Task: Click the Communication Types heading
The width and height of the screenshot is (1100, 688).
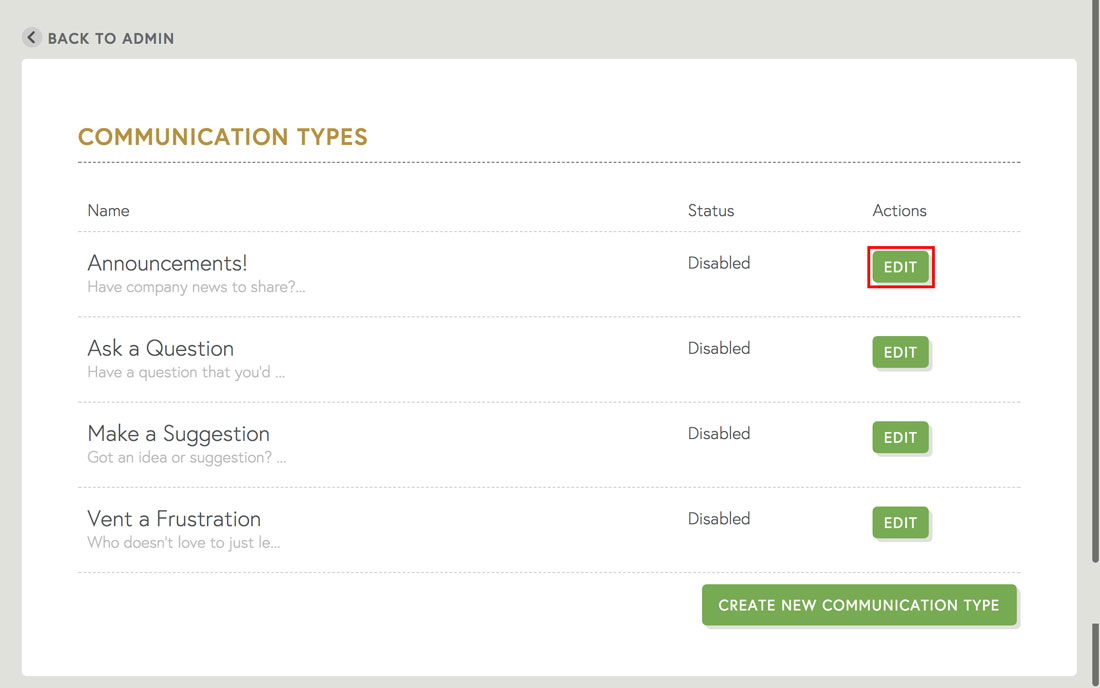Action: (x=222, y=137)
